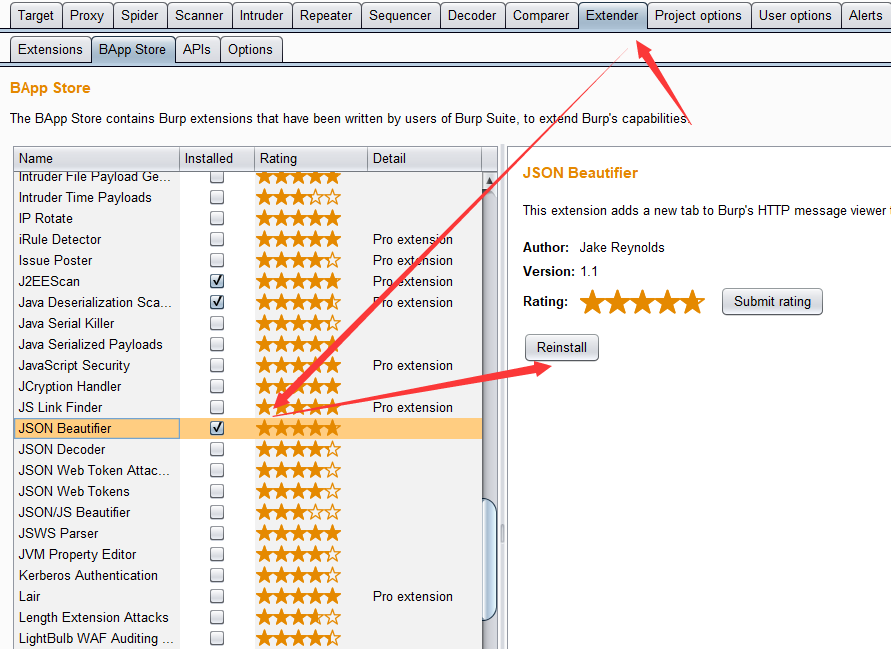Toggle Java Serial Killer checkbox
This screenshot has height=649, width=891.
point(216,323)
